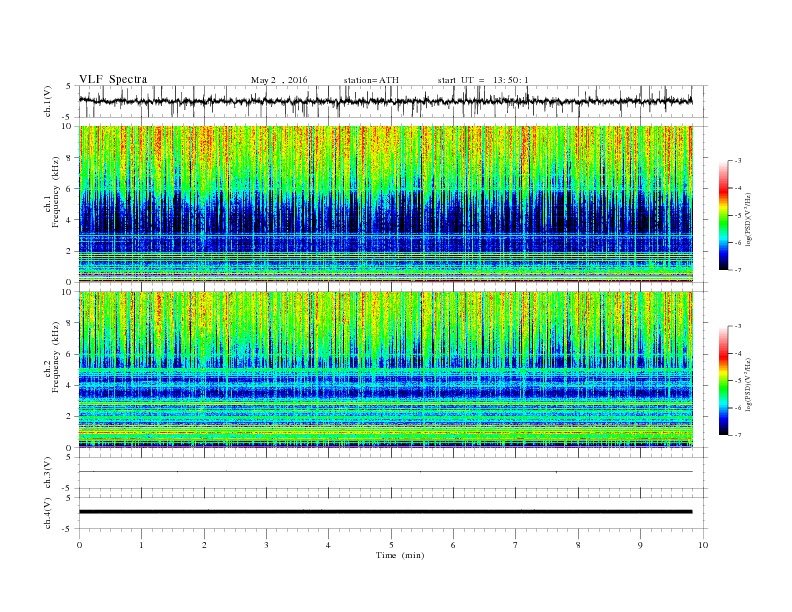The width and height of the screenshot is (792, 612).
Task: Click the "-5" label on ch.1 color bar
Action: (738, 216)
